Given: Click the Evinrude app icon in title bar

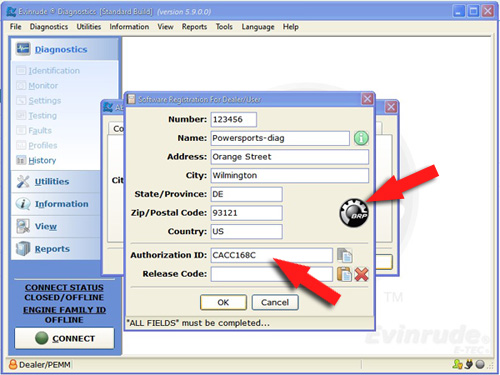Looking at the screenshot, I should tap(11, 12).
